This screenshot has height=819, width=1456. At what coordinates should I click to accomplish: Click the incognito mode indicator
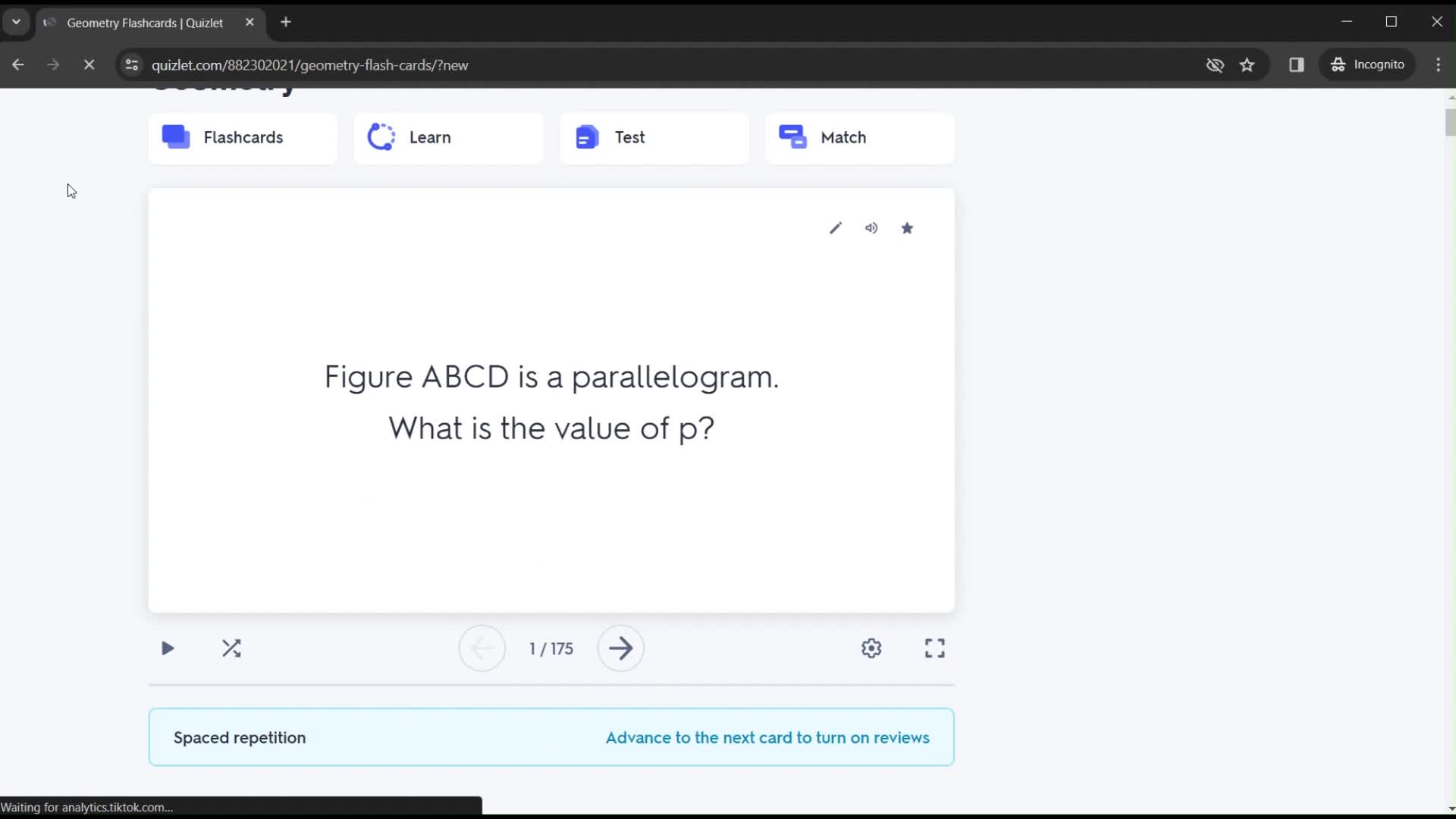(x=1372, y=64)
